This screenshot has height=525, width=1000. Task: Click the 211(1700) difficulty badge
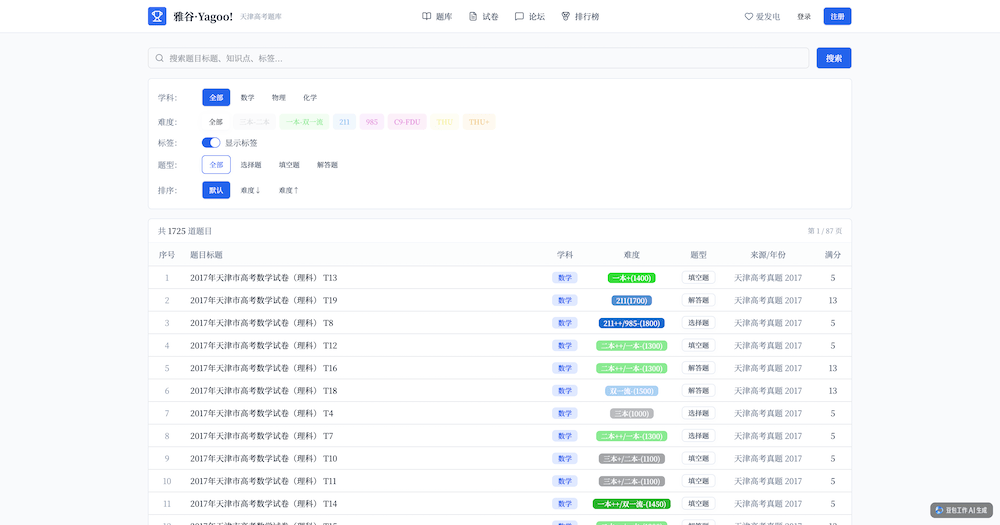[x=631, y=300]
